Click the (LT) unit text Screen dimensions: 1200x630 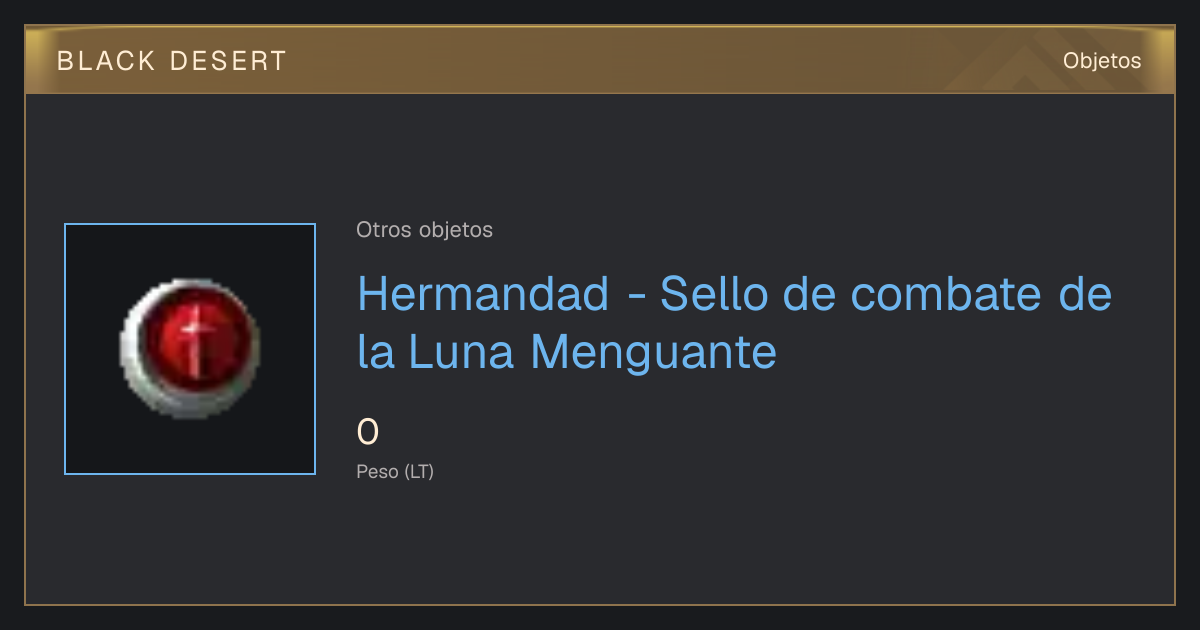[x=419, y=472]
